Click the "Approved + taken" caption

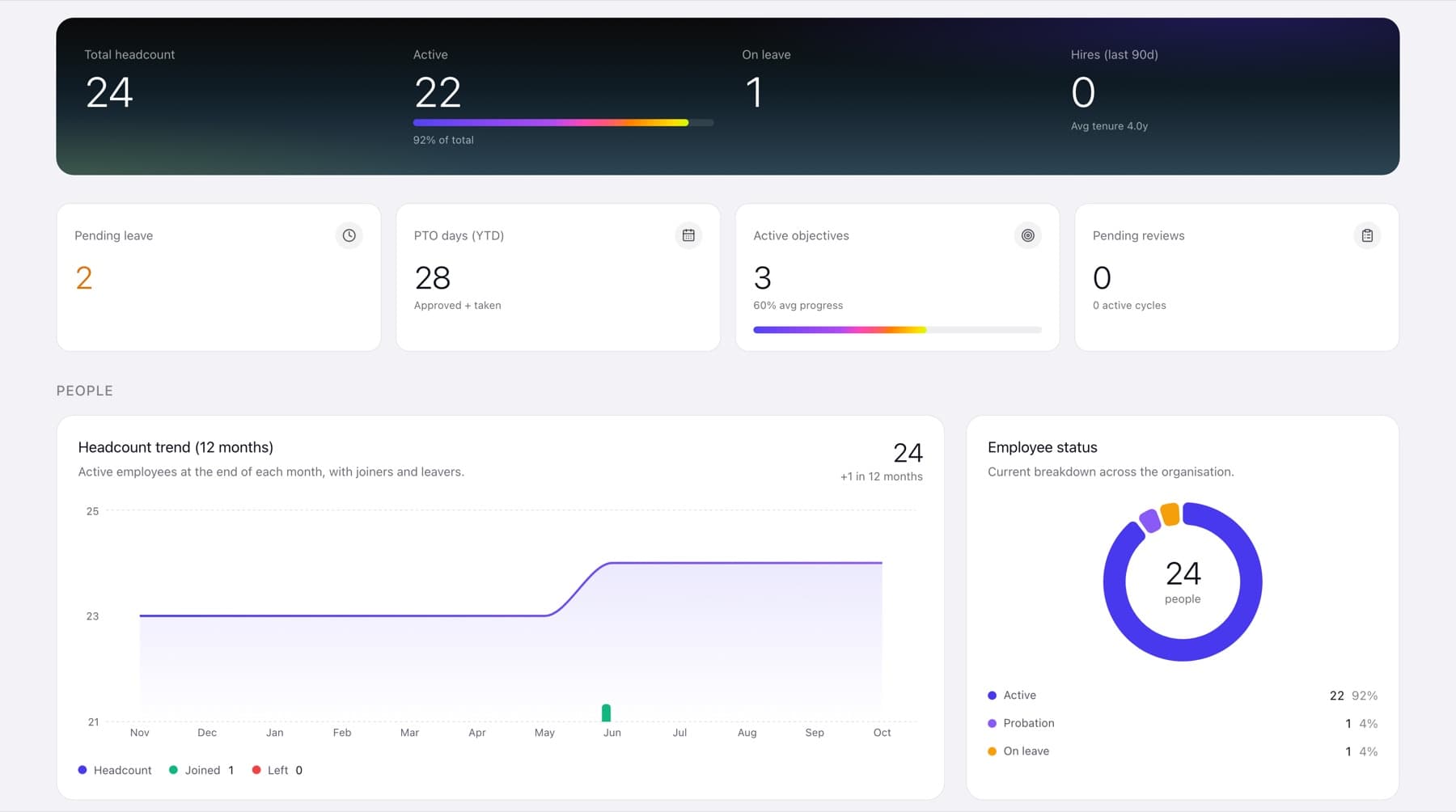click(458, 306)
